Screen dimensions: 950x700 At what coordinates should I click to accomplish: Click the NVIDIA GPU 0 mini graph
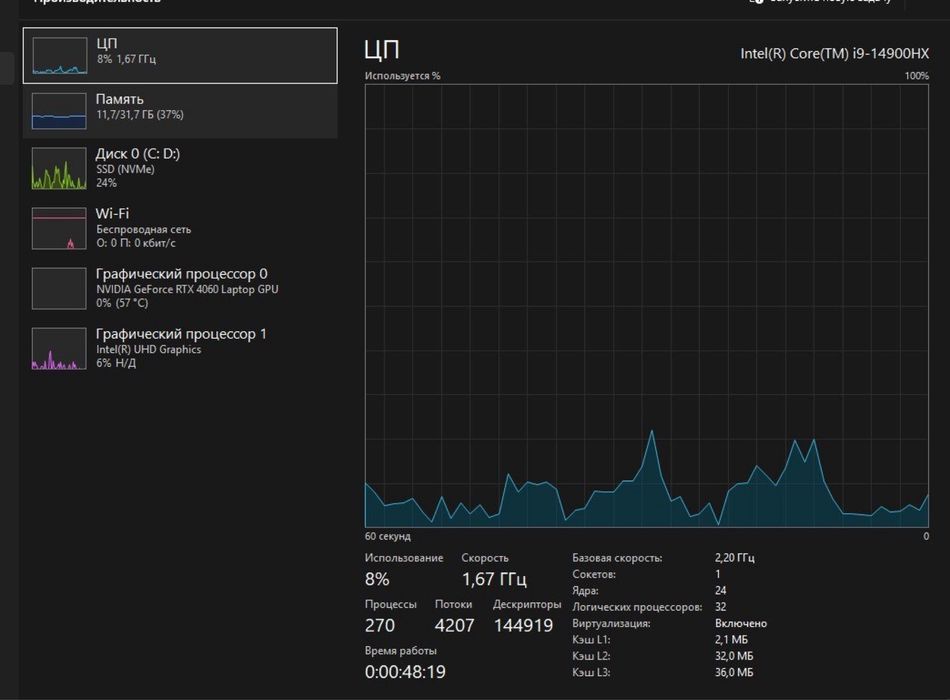59,288
